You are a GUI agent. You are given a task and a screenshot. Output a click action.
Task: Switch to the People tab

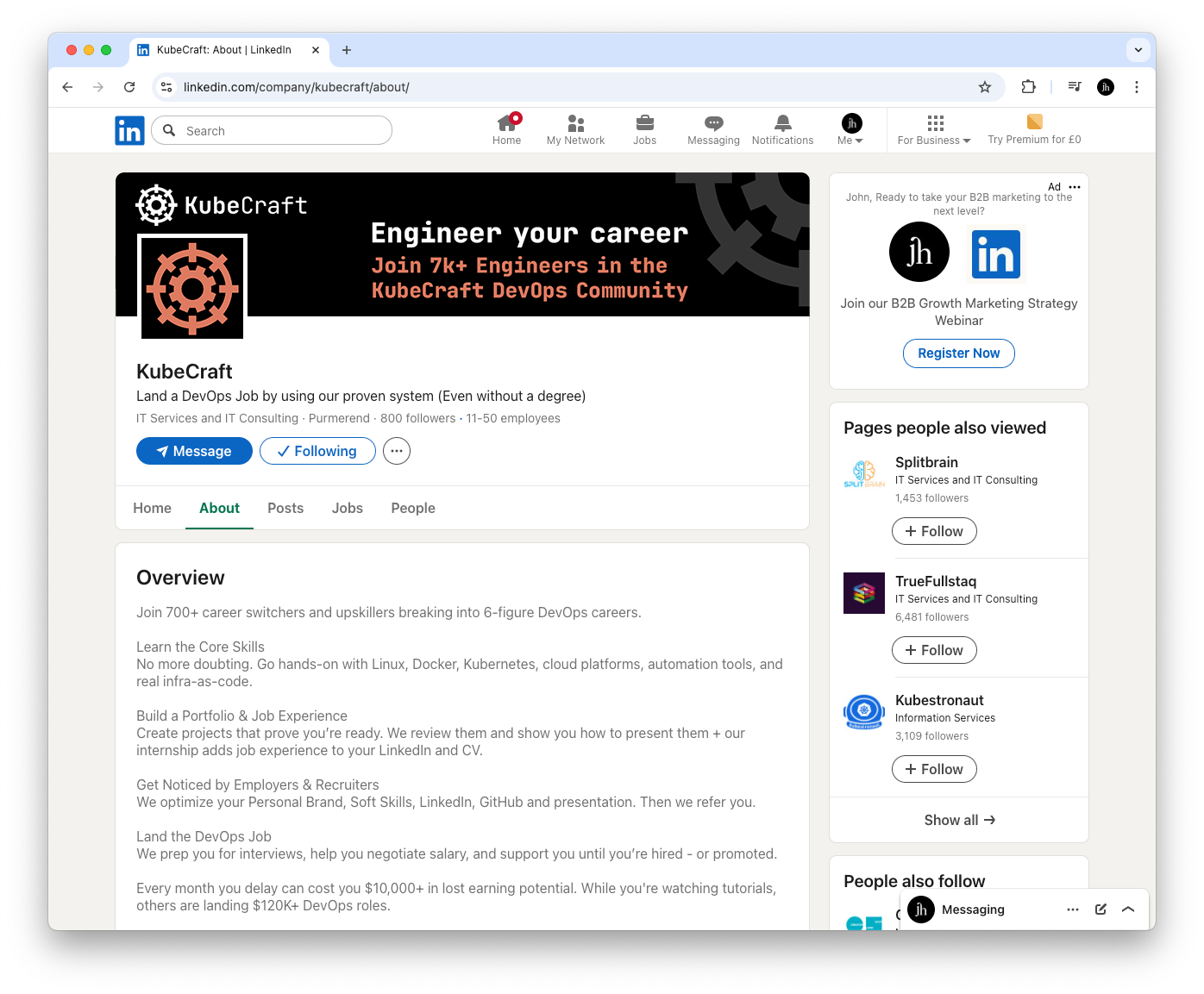(413, 509)
